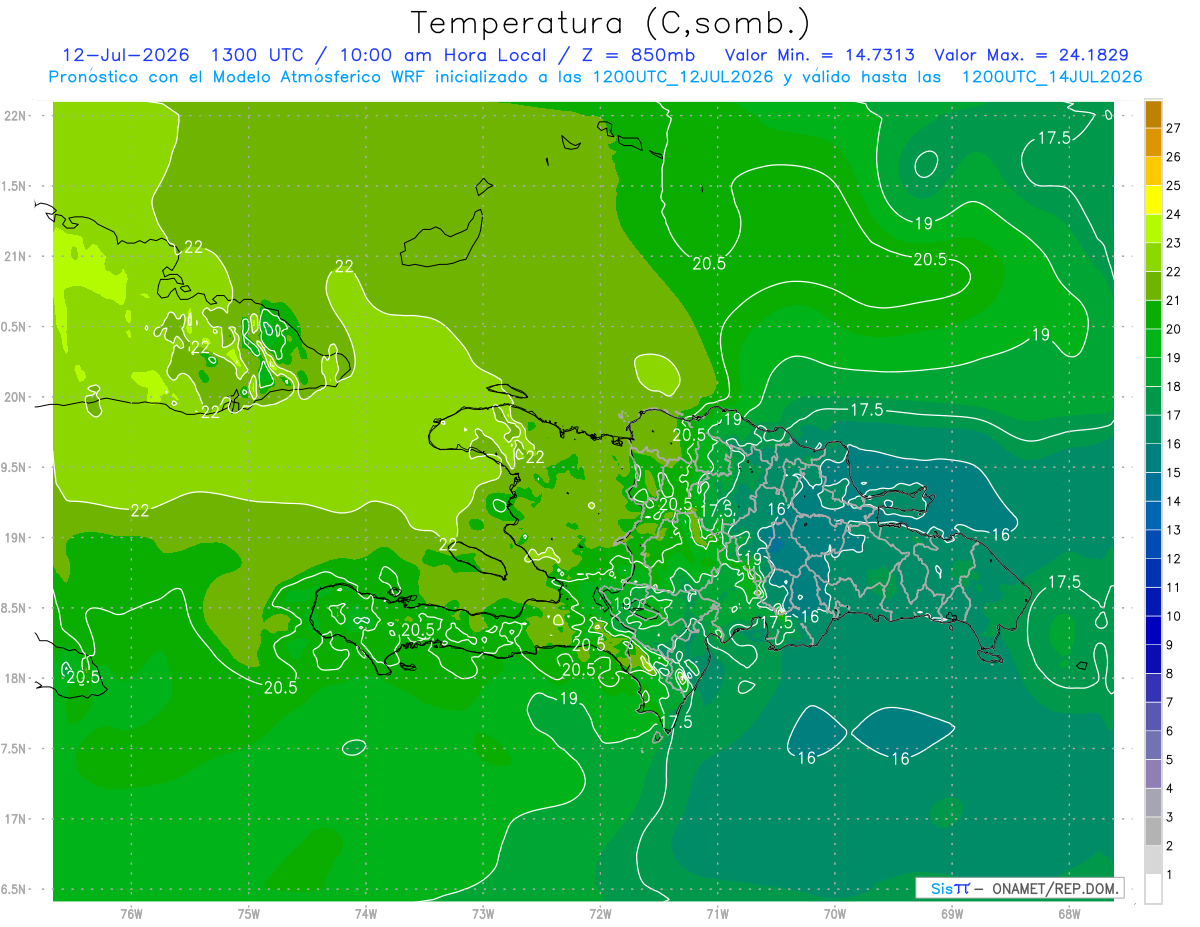1200x927 pixels.
Task: Click the title "Temperatura (C,somb.)"
Action: 611,22
